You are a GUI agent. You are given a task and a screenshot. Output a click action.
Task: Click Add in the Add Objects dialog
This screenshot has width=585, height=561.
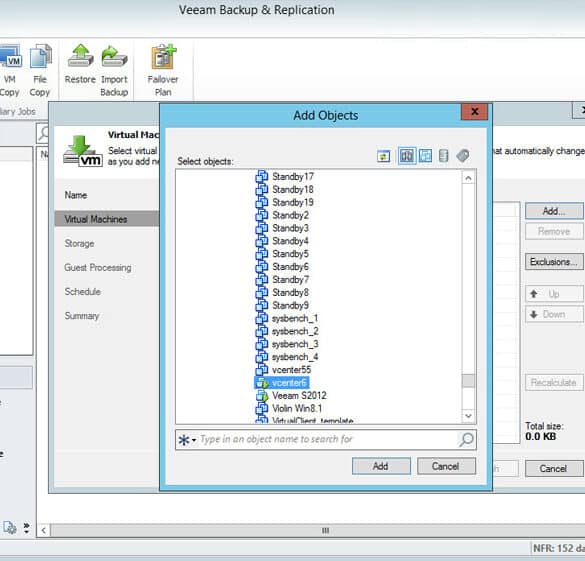(x=381, y=466)
